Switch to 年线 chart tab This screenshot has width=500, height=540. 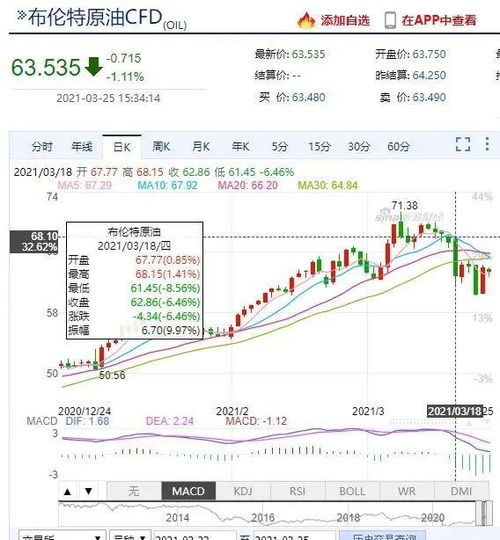(82, 147)
